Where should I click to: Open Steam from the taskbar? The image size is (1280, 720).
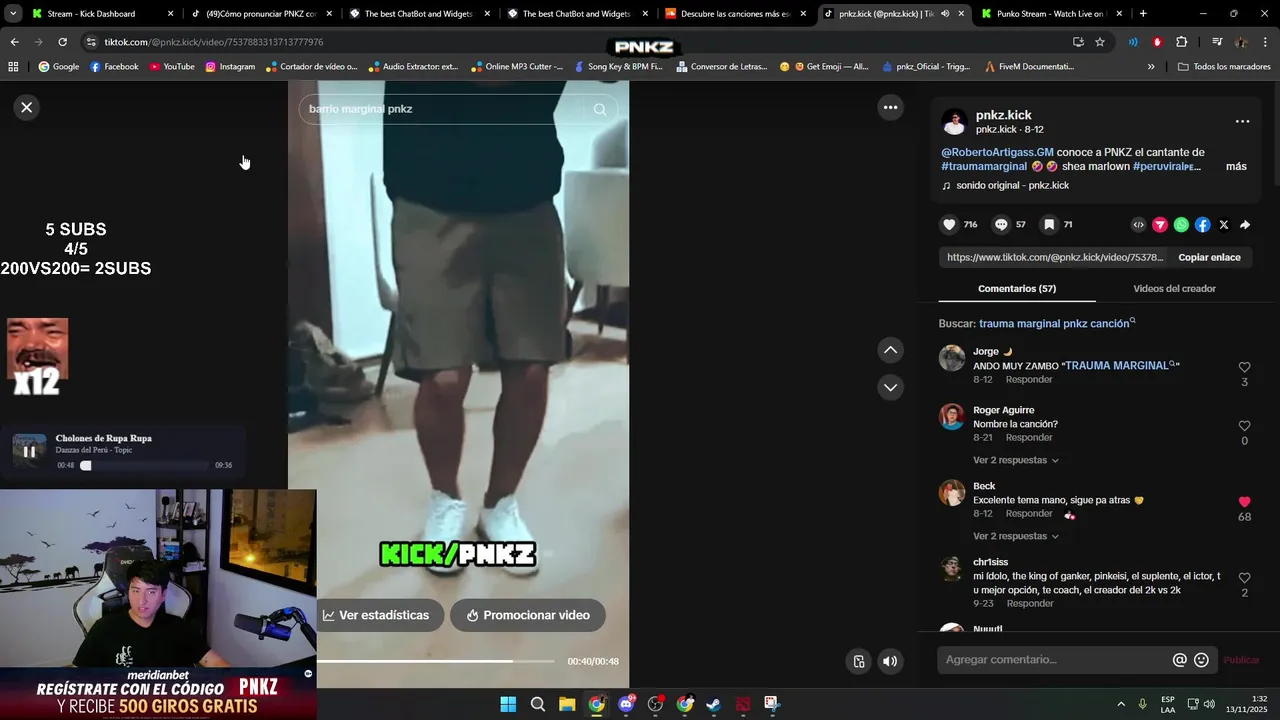pyautogui.click(x=713, y=704)
